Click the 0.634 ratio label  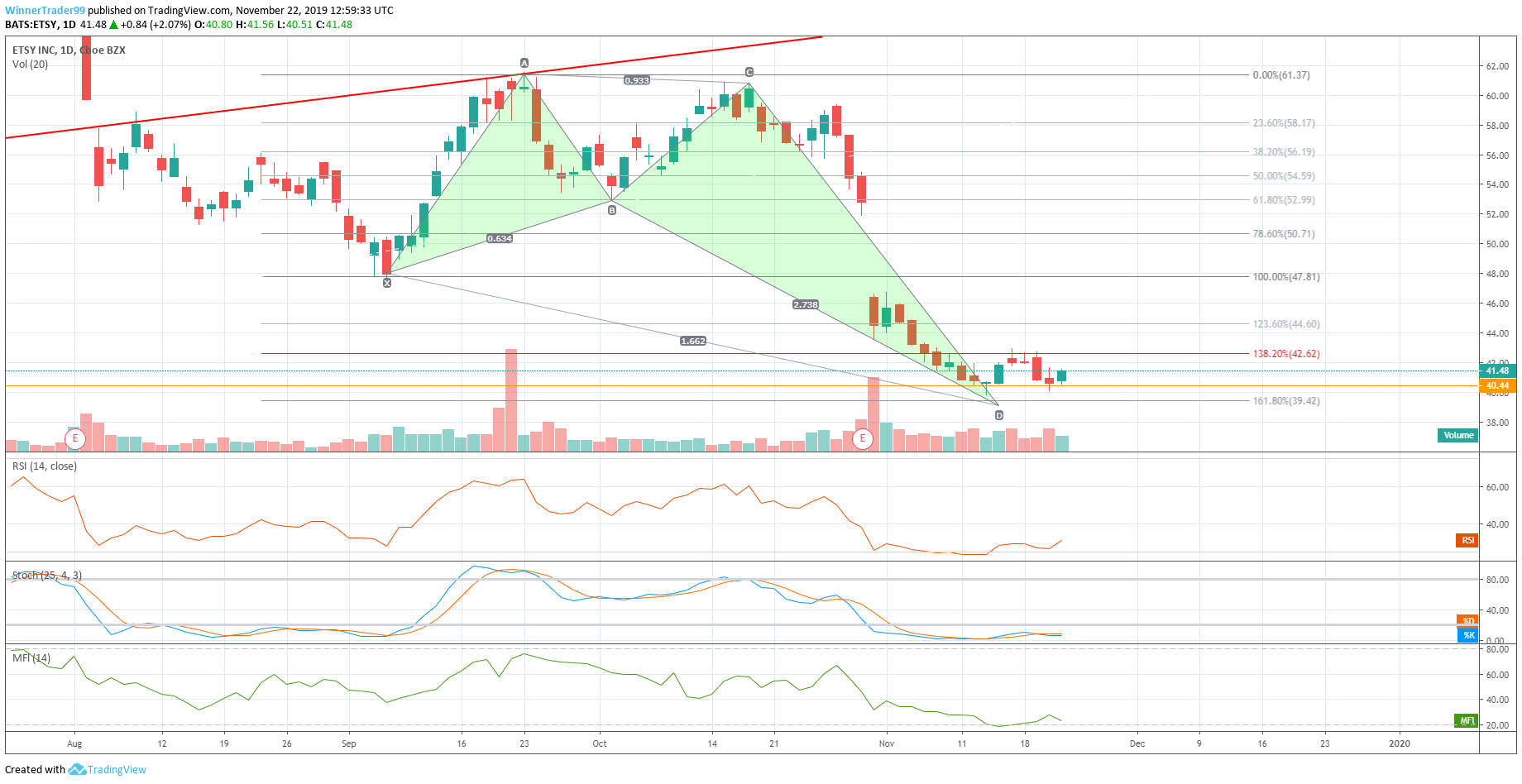coord(500,238)
